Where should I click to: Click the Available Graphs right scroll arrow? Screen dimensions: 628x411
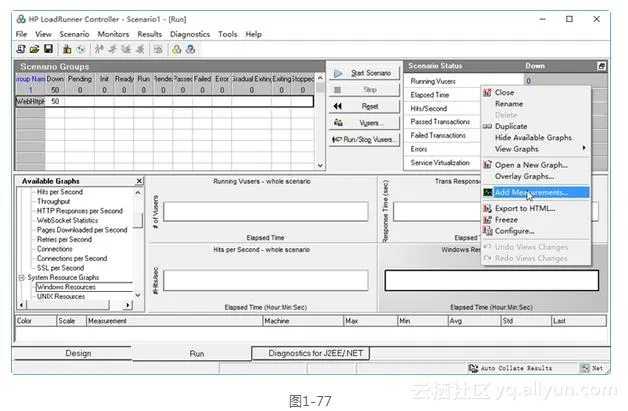(x=128, y=305)
